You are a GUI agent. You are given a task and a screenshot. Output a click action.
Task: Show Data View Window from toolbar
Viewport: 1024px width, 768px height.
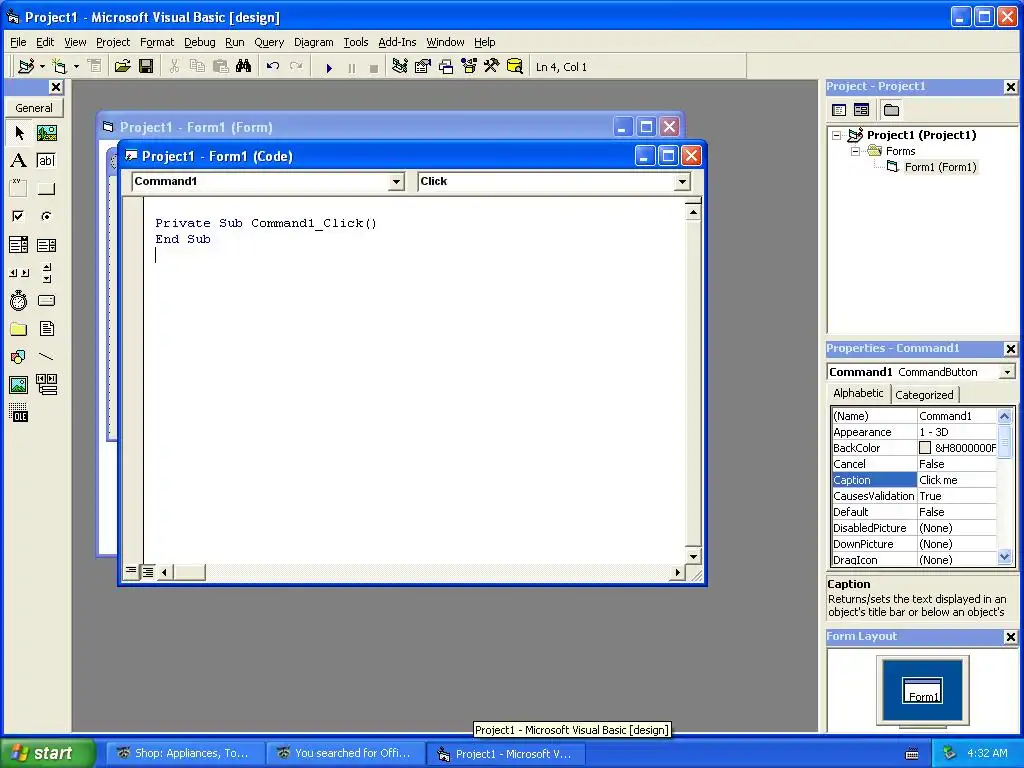[515, 67]
